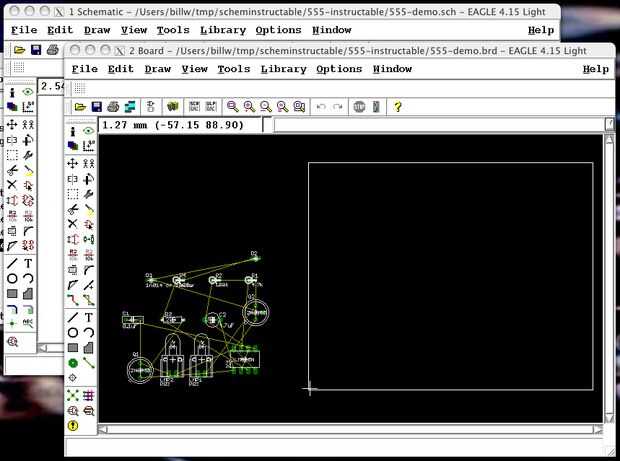Select the Arc tool in Board window
Screen dimensions: 620x461
[89, 333]
